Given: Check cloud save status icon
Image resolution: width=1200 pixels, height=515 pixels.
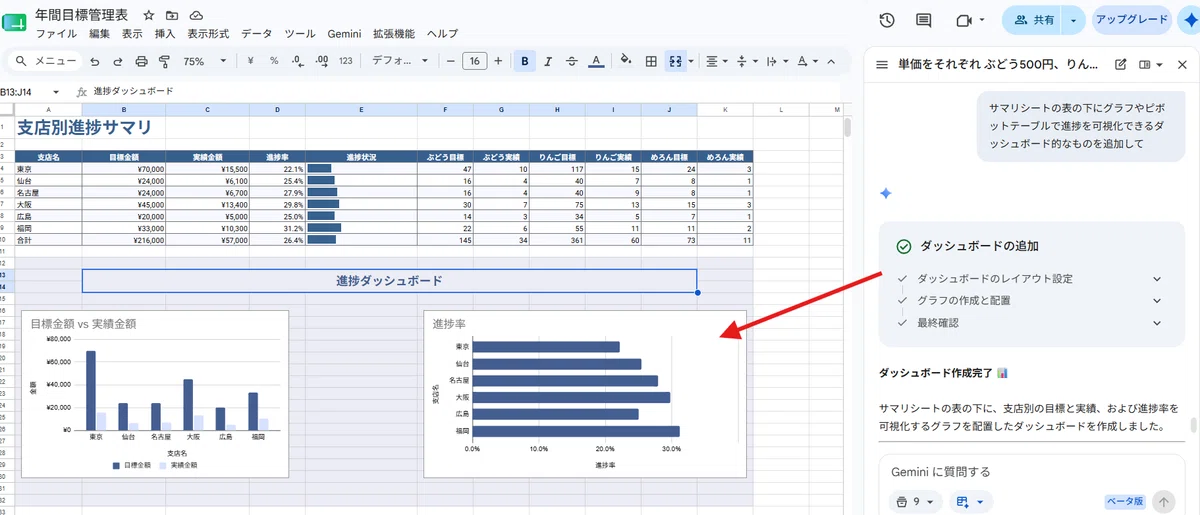Looking at the screenshot, I should [x=196, y=16].
